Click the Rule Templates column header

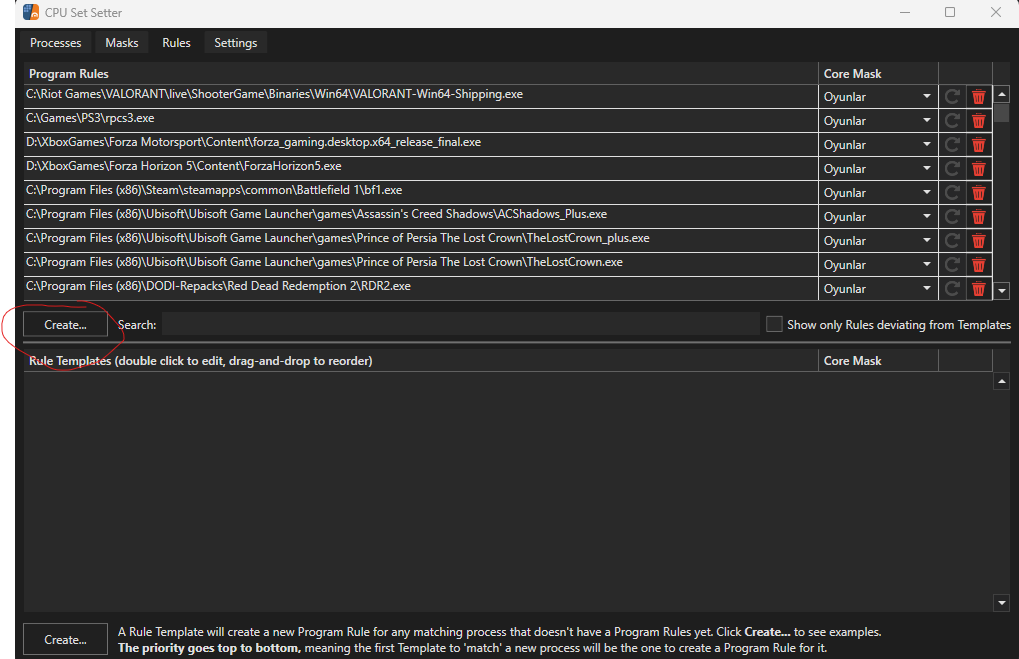420,361
